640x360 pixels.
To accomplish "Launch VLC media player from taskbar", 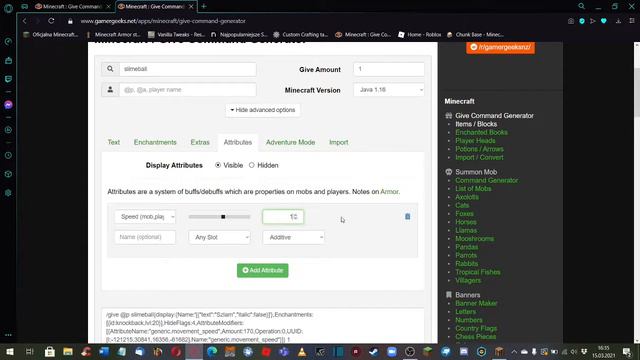I will click(x=302, y=351).
